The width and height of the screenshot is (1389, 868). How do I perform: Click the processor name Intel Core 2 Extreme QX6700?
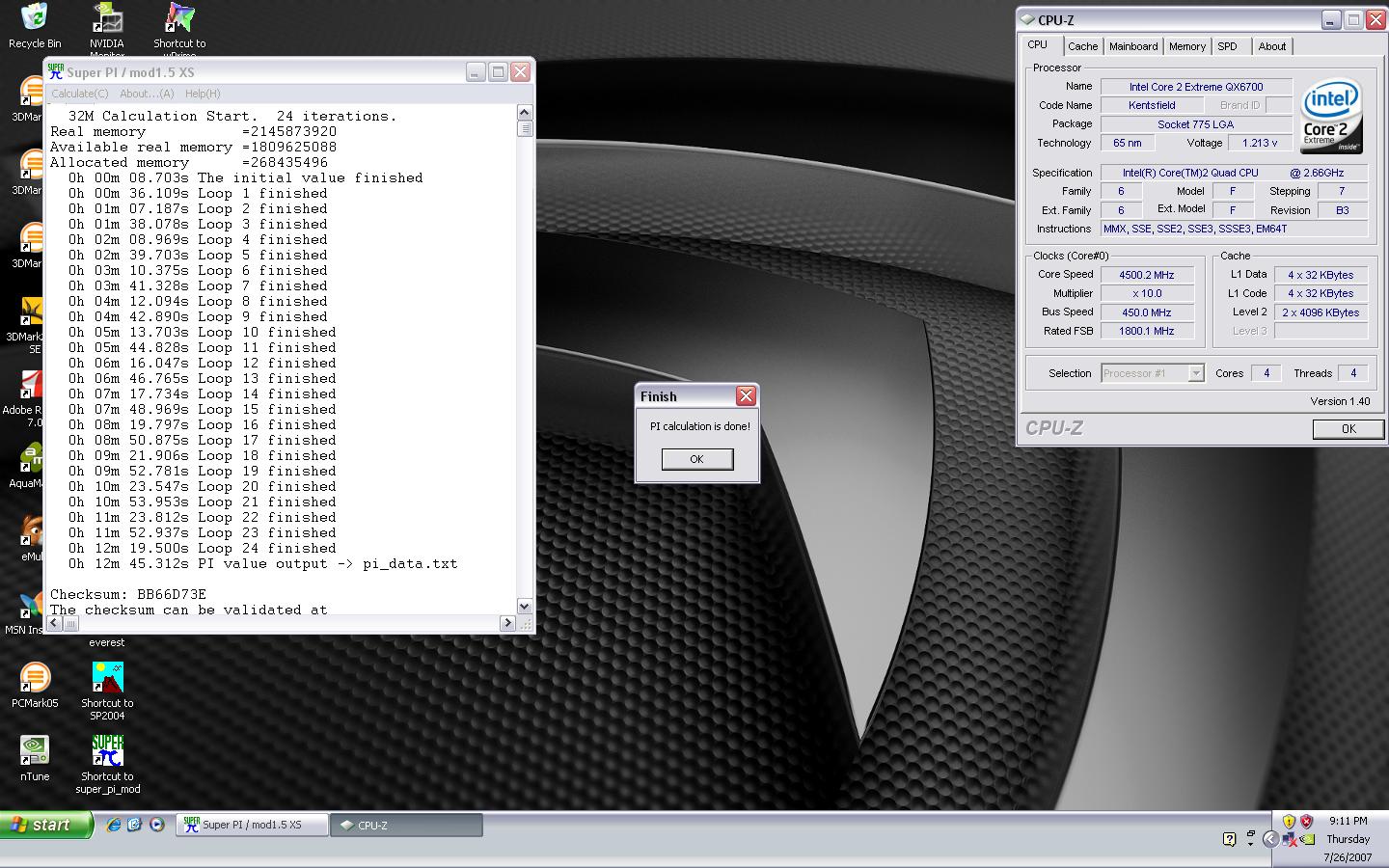[x=1196, y=87]
